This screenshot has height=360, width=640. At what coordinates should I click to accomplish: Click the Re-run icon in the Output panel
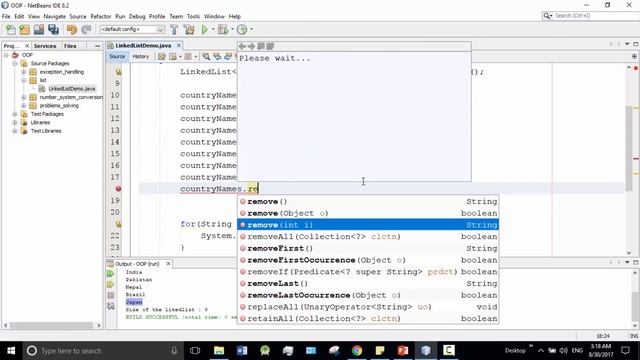pyautogui.click(x=111, y=273)
